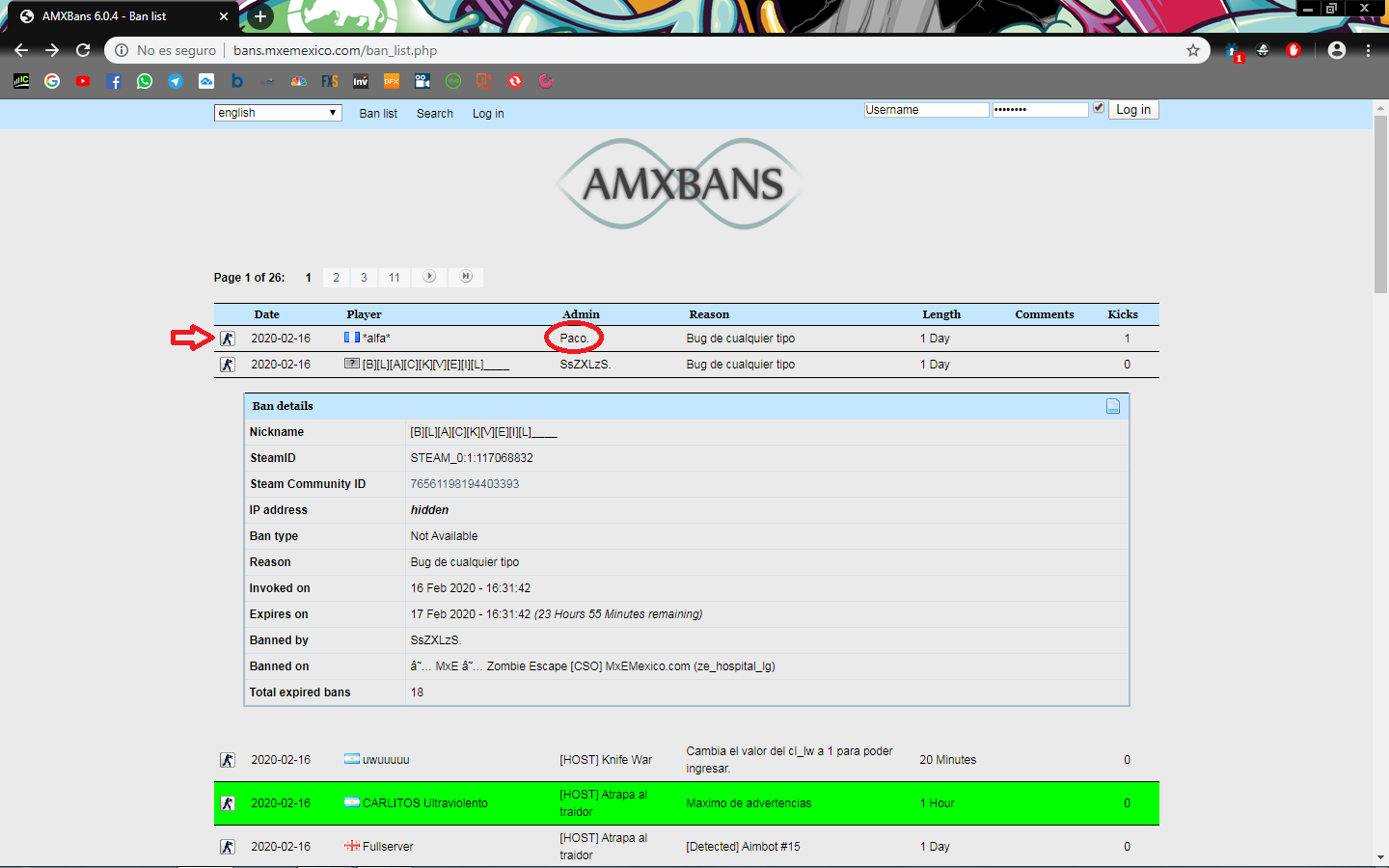The image size is (1389, 868).
Task: Click the AMXBANS logo
Action: tap(681, 183)
